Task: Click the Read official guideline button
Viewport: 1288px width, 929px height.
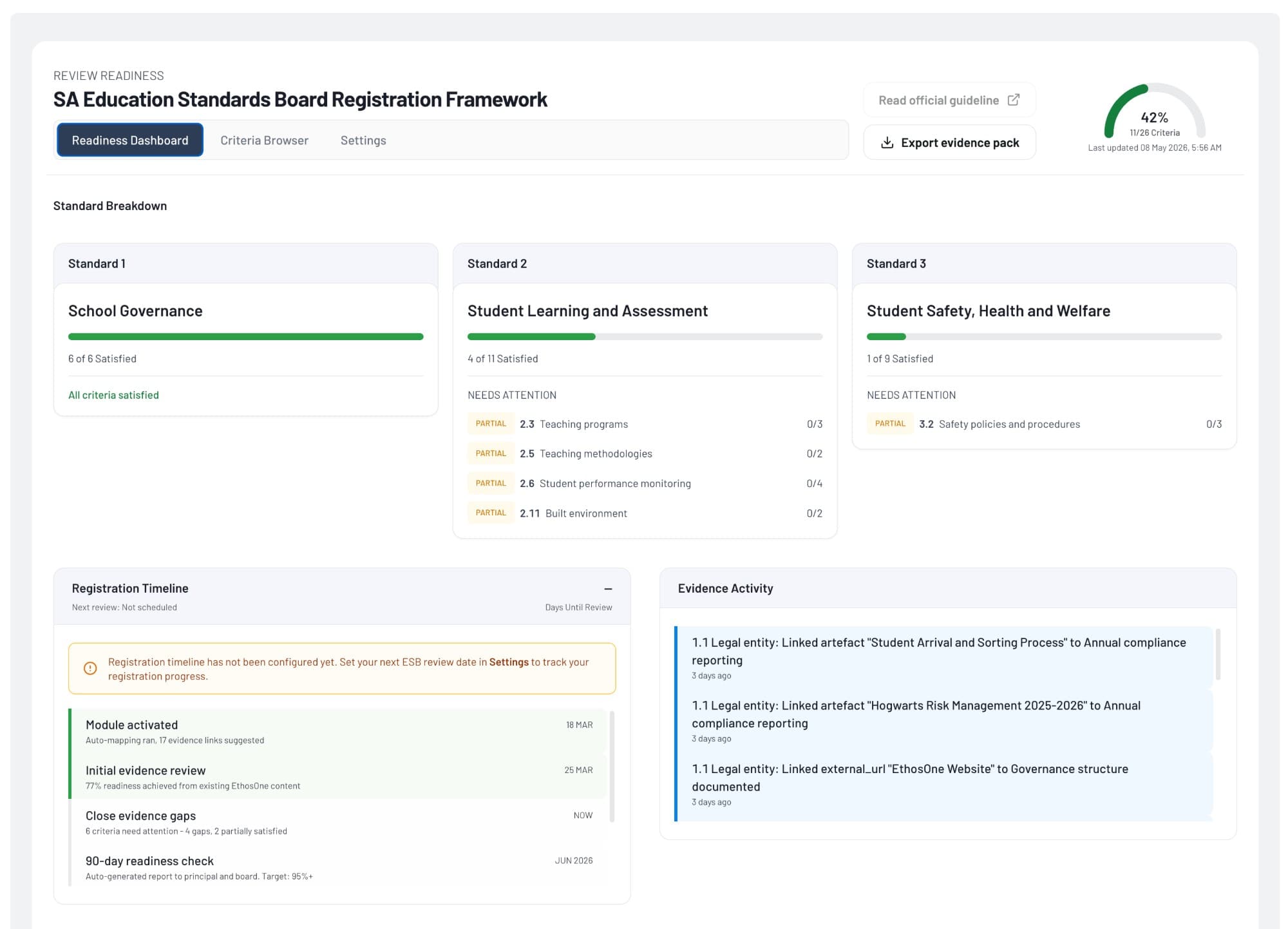Action: (x=949, y=100)
